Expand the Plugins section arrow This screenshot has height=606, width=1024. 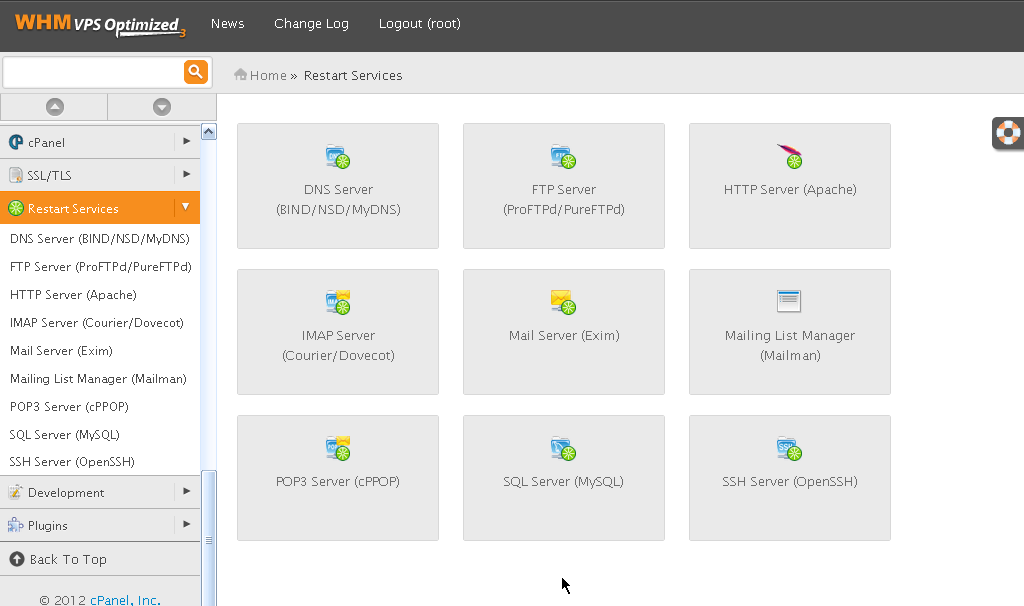[187, 524]
